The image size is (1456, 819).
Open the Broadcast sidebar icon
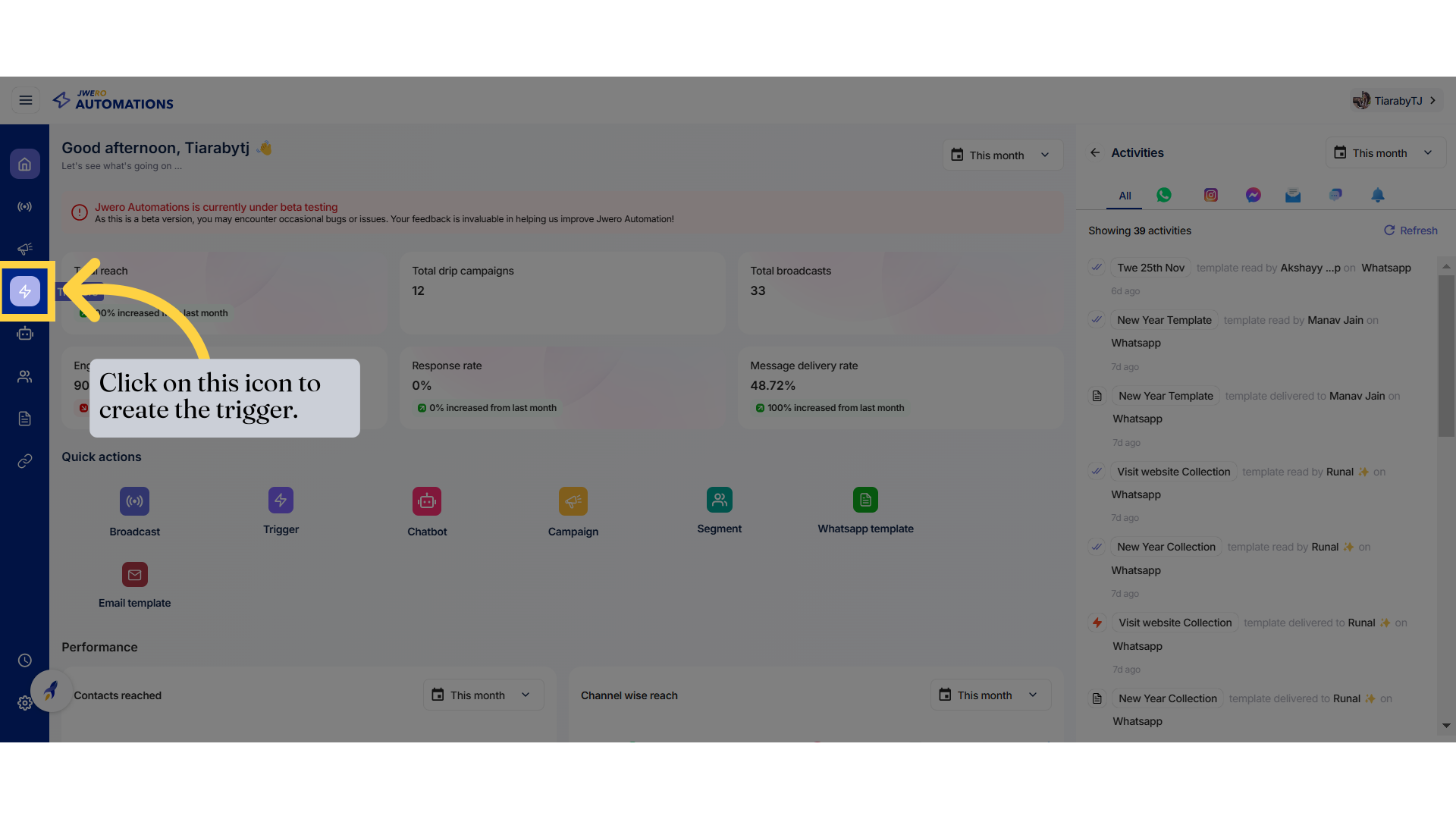(x=25, y=206)
